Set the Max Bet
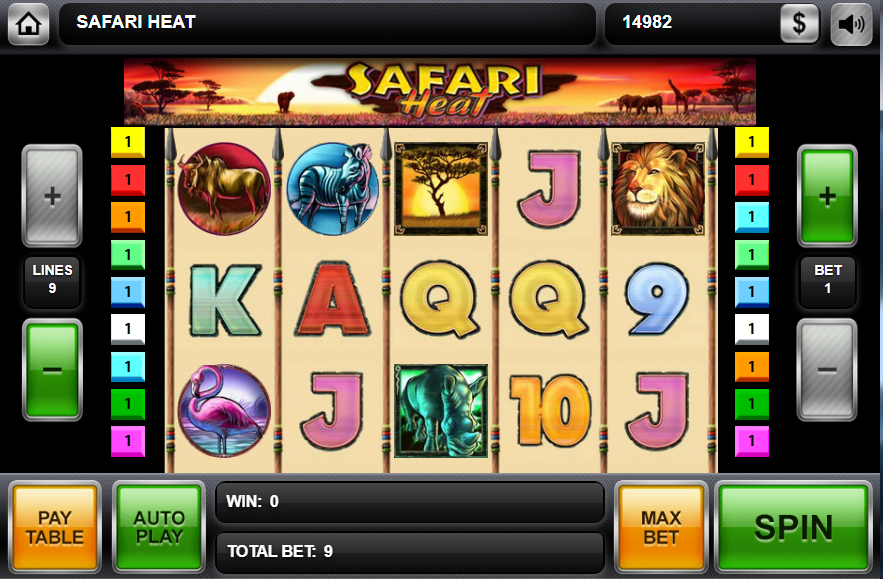Screen dimensions: 883x579 point(661,527)
